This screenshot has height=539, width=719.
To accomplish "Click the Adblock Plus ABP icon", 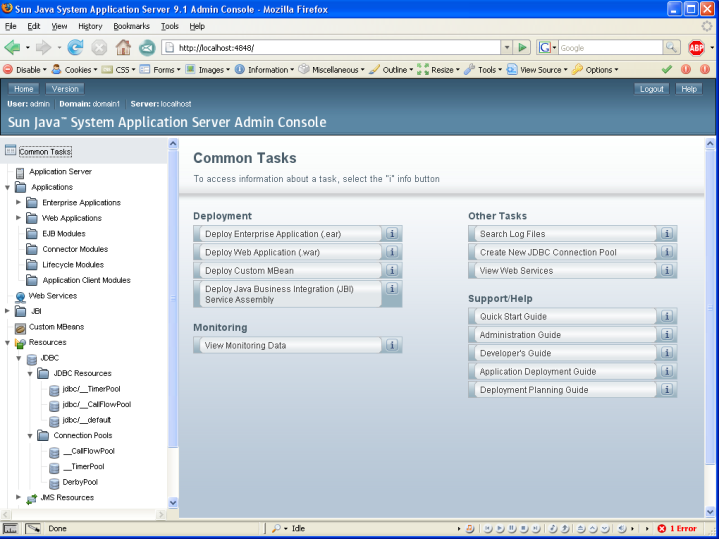I will (x=696, y=47).
